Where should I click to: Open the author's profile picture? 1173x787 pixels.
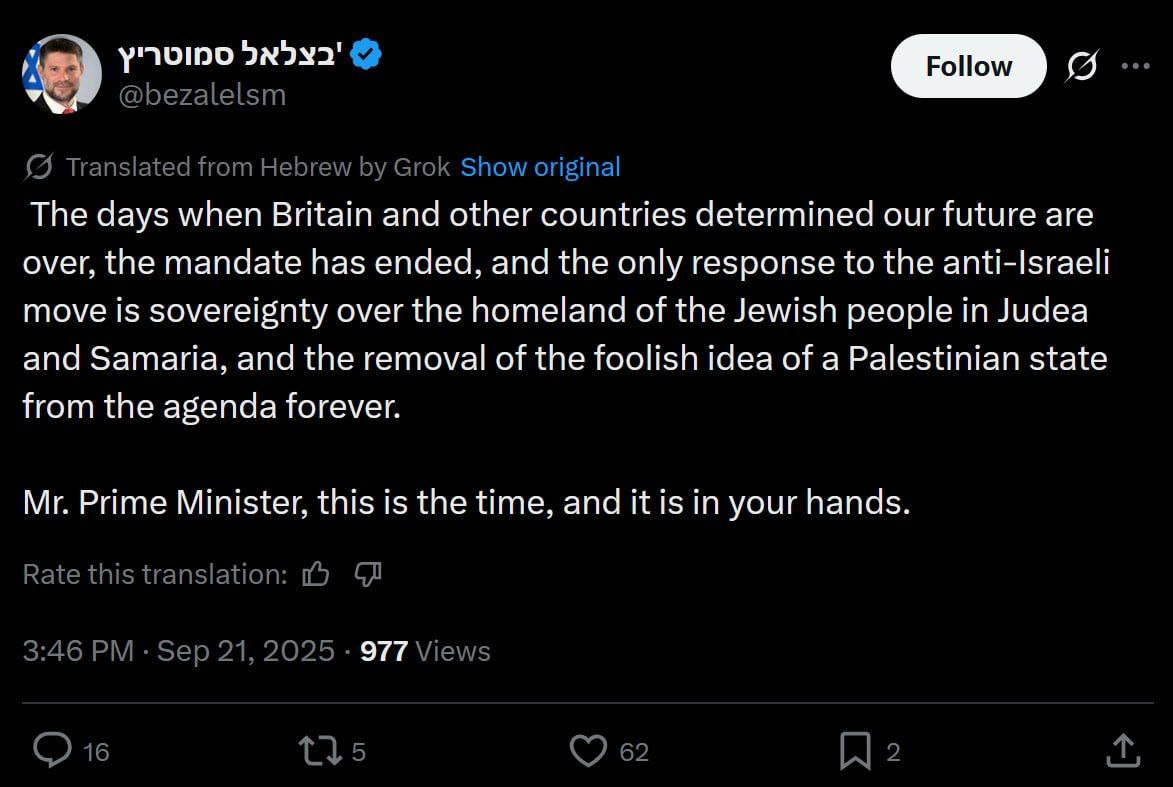62,73
